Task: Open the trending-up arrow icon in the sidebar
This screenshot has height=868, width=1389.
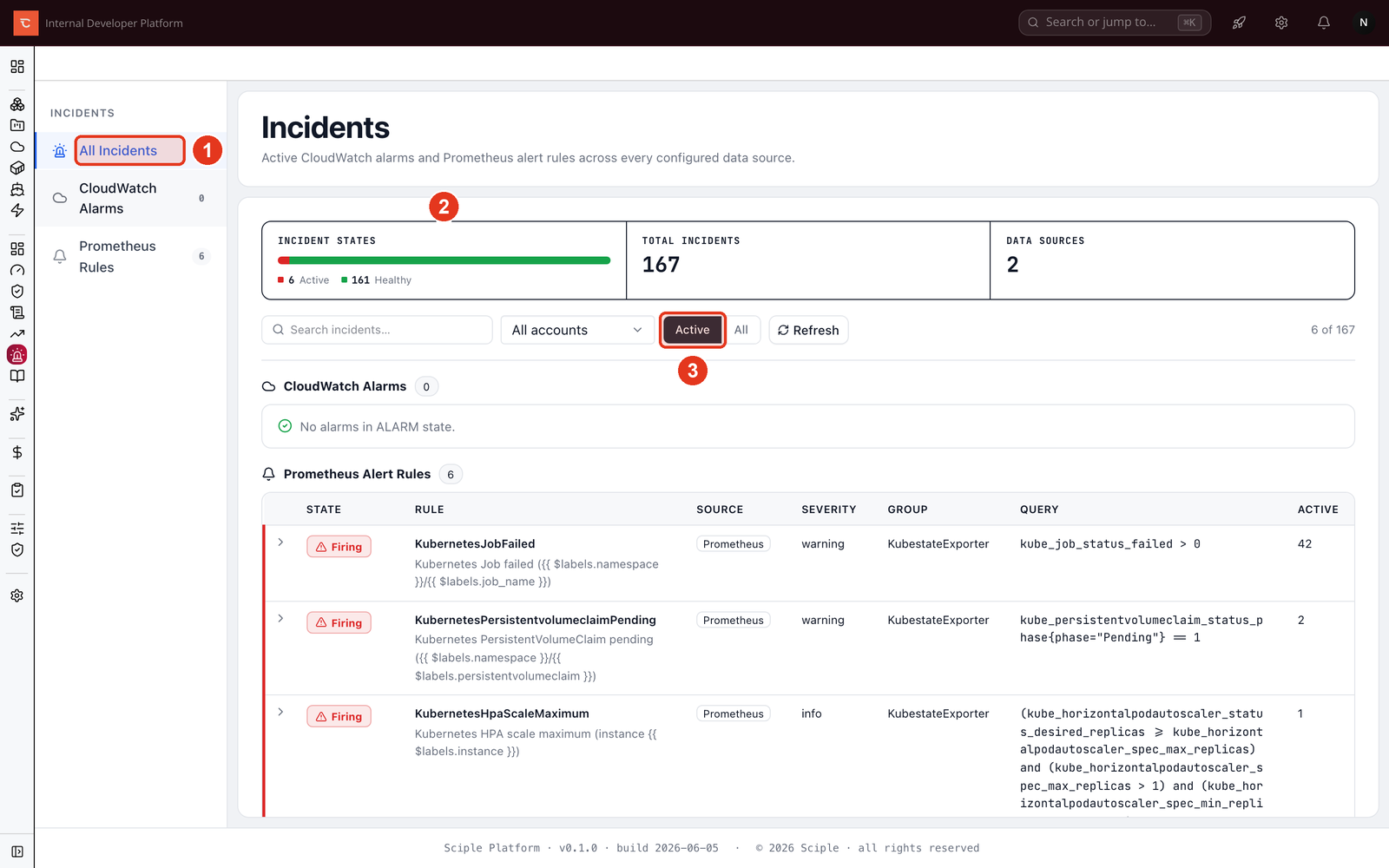Action: [17, 334]
